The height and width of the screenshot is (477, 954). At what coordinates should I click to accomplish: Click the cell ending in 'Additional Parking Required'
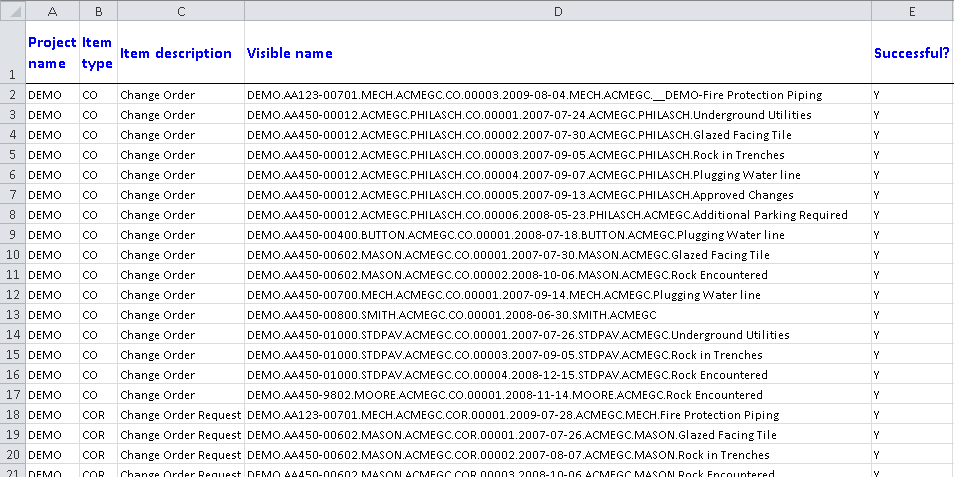(547, 215)
